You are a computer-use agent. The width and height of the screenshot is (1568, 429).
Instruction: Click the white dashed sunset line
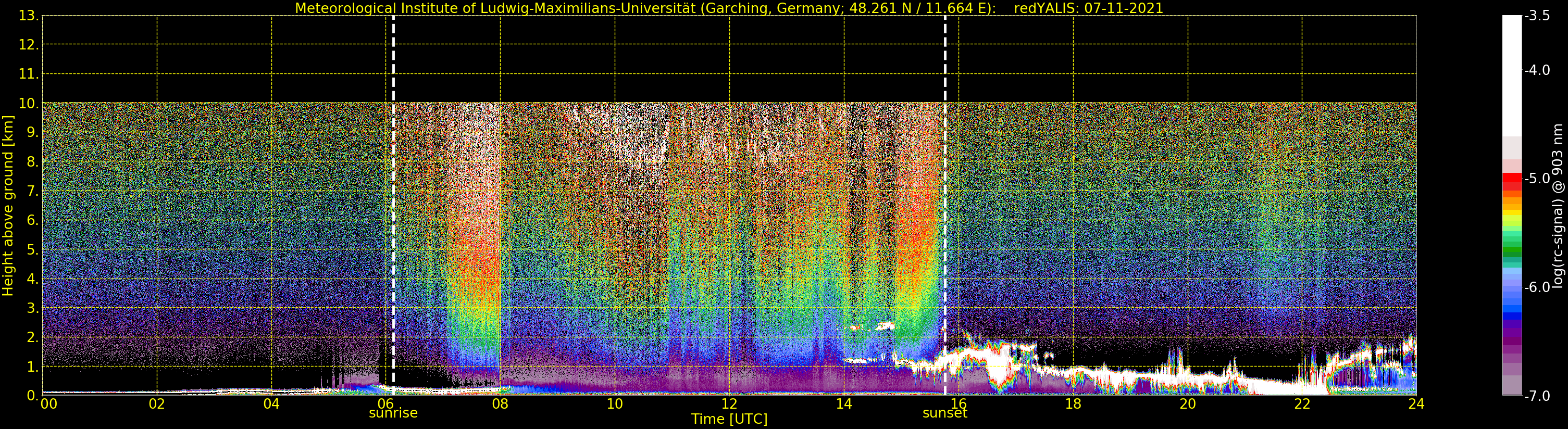click(x=945, y=206)
